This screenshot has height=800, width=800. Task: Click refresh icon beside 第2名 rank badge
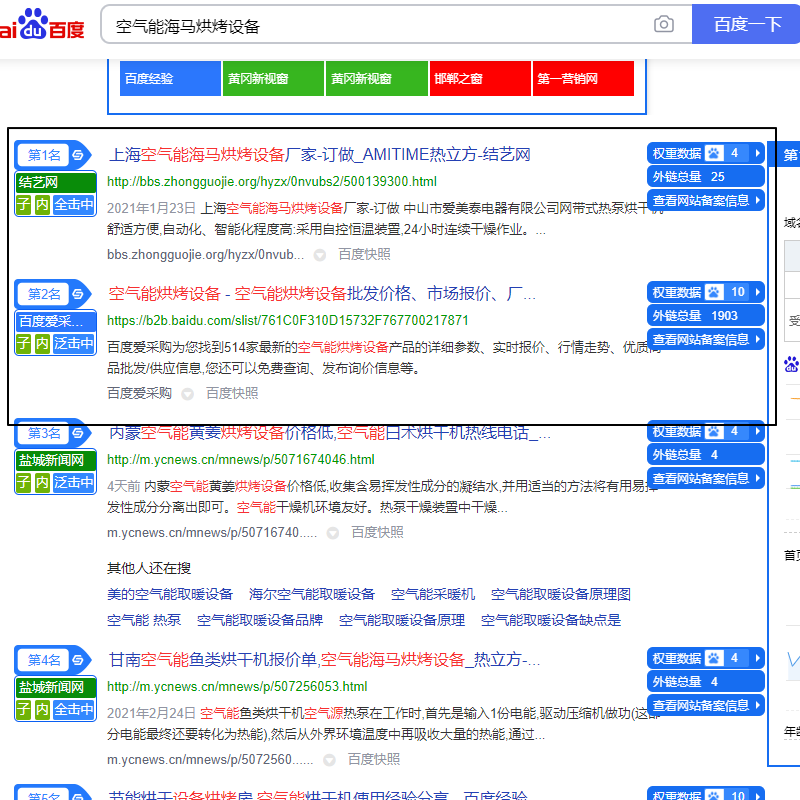tap(78, 294)
